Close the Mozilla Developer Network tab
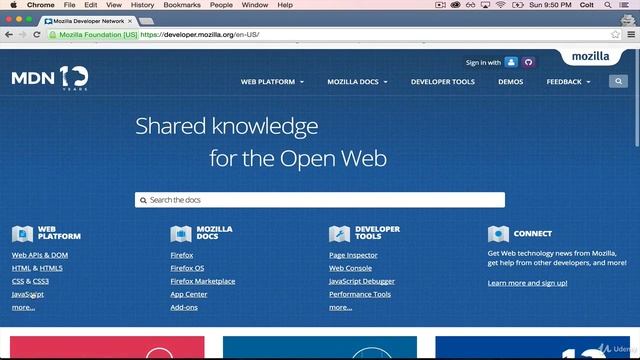Screen dimensions: 640x360 click(x=130, y=21)
